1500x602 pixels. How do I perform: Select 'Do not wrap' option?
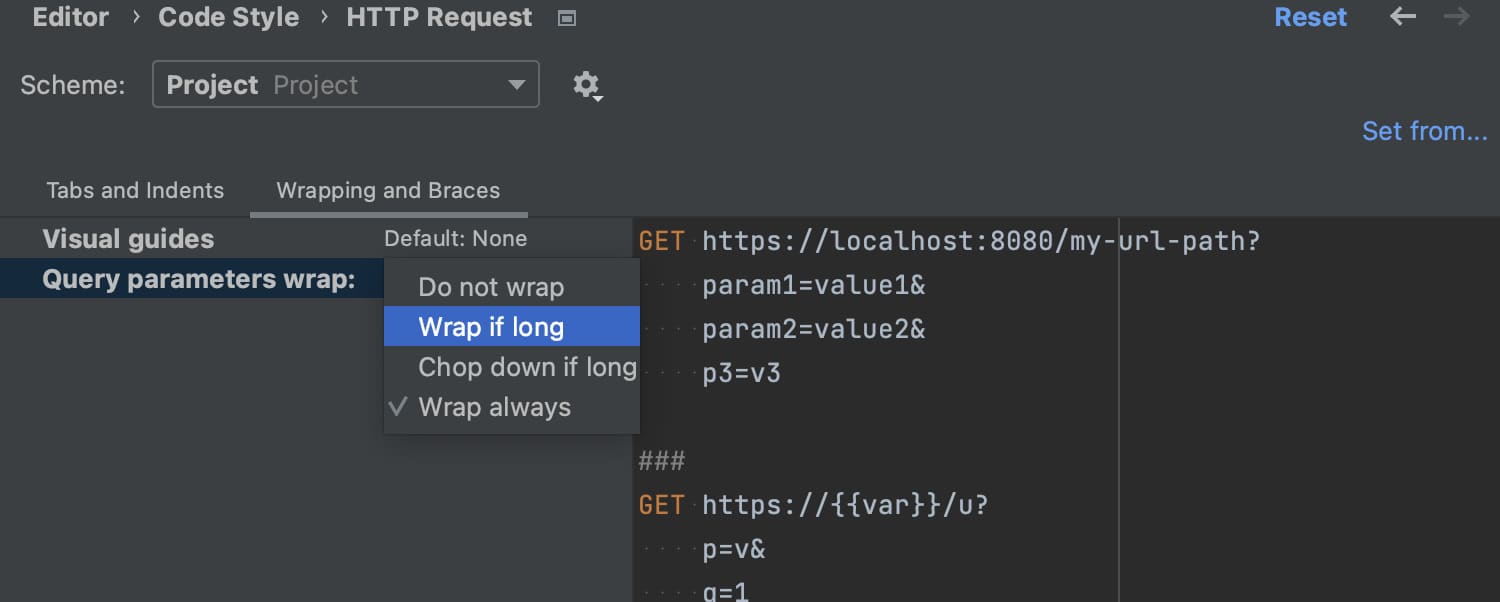pos(491,287)
